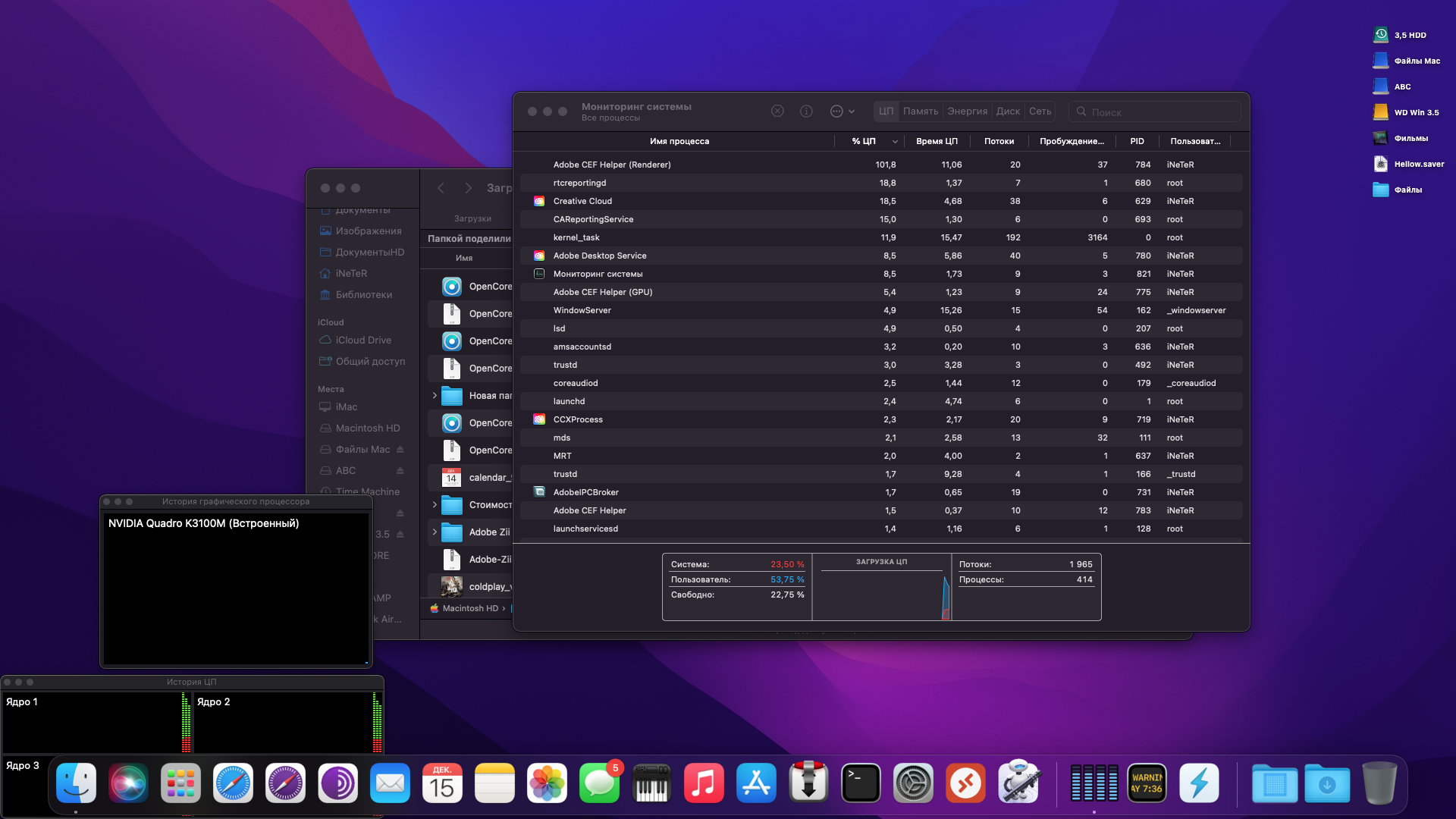Expand the Adobe Zii folder chevron
Viewport: 1456px width, 819px height.
click(x=435, y=532)
